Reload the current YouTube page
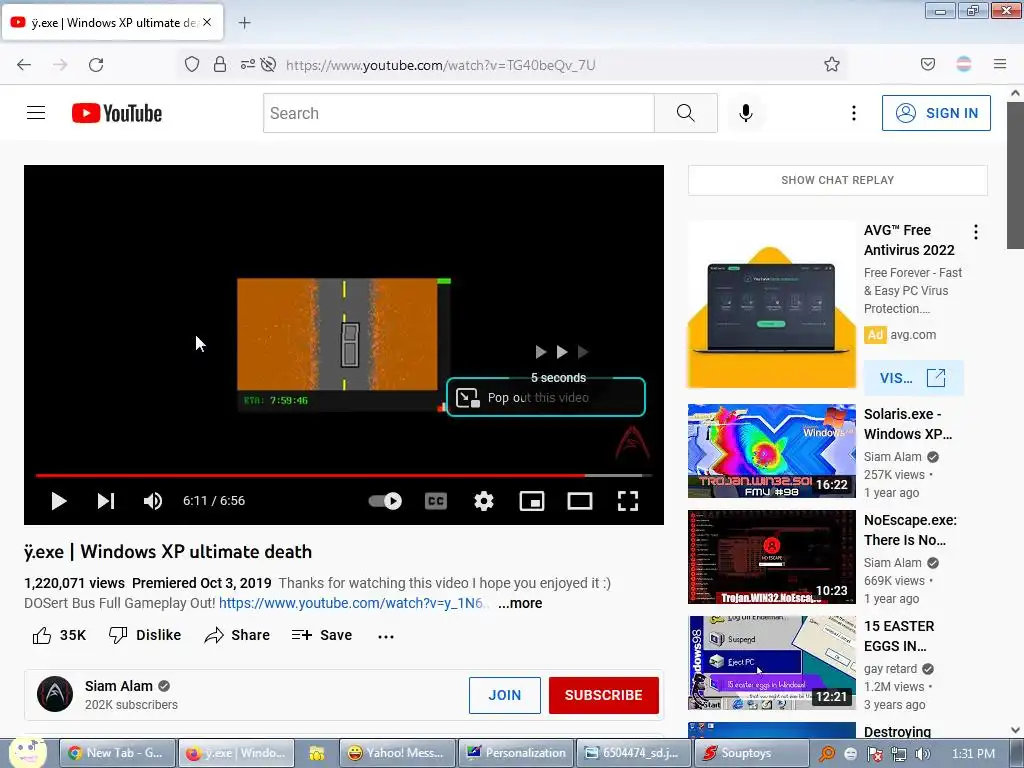Image resolution: width=1024 pixels, height=768 pixels. point(96,65)
